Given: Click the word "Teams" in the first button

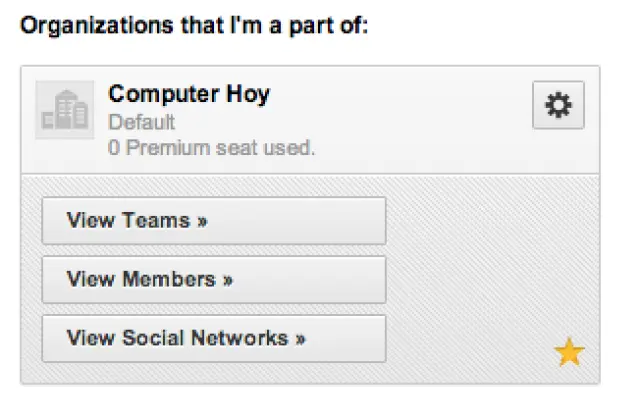Looking at the screenshot, I should tap(155, 221).
